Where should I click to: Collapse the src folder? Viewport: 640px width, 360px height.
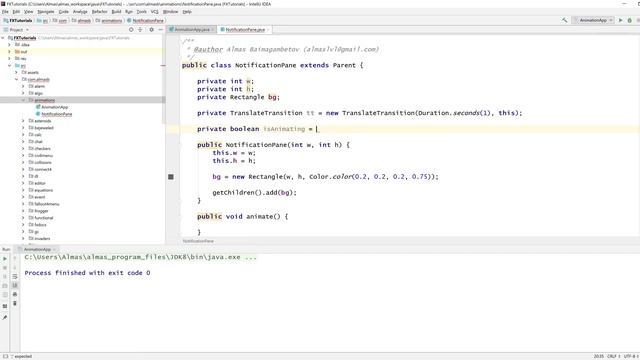pos(9,66)
